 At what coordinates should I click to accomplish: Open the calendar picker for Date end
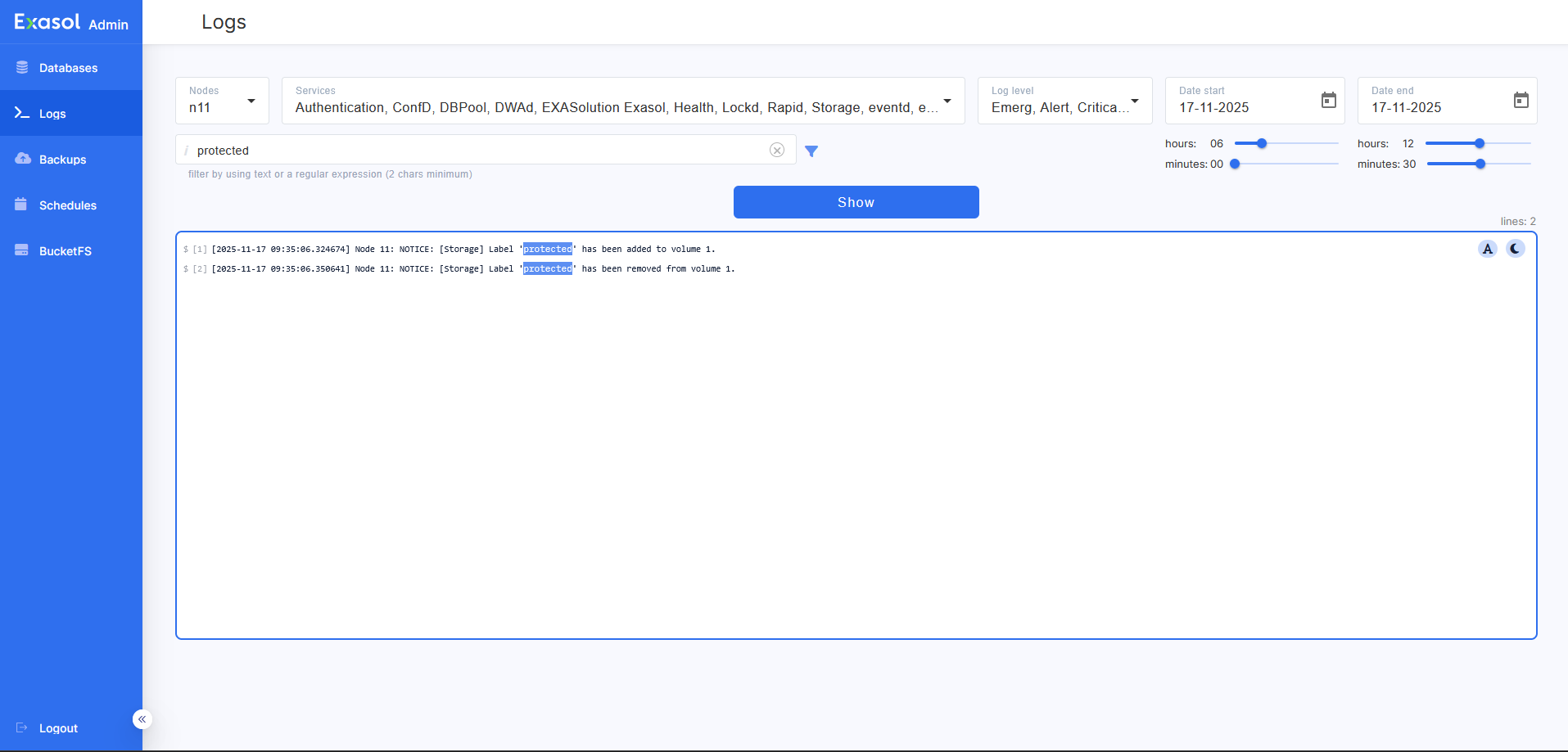(1521, 100)
